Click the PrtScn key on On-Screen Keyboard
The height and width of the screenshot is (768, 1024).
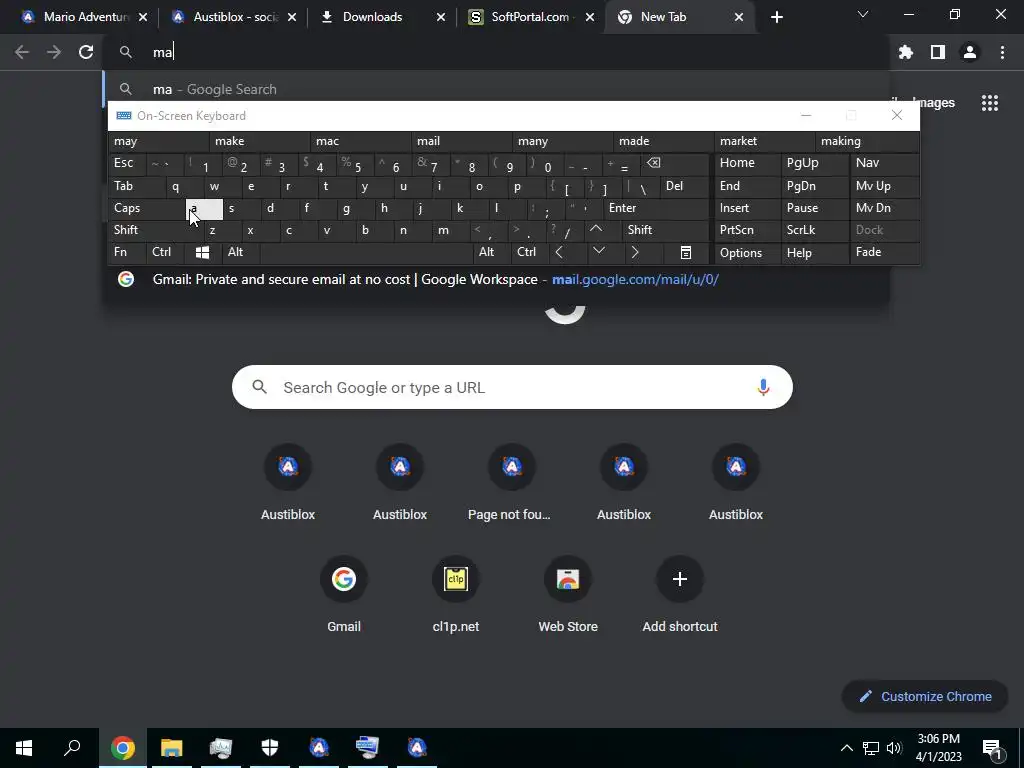click(748, 230)
